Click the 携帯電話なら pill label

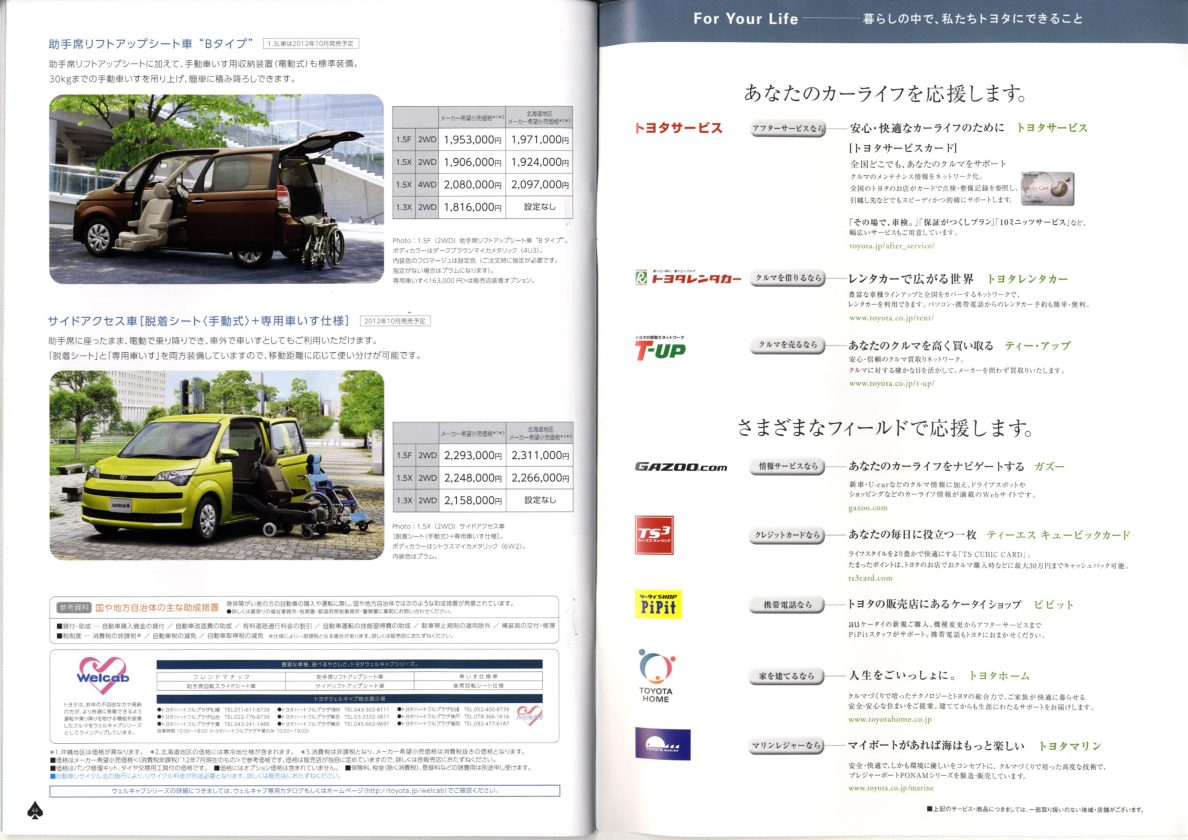click(788, 604)
